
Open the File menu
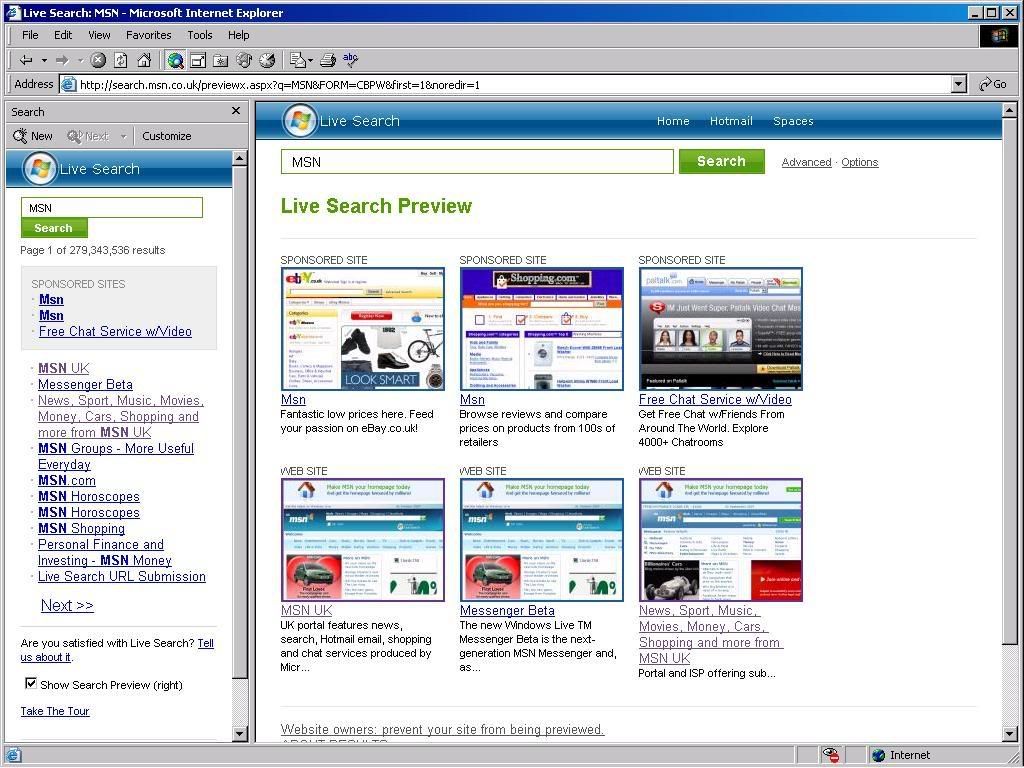30,35
